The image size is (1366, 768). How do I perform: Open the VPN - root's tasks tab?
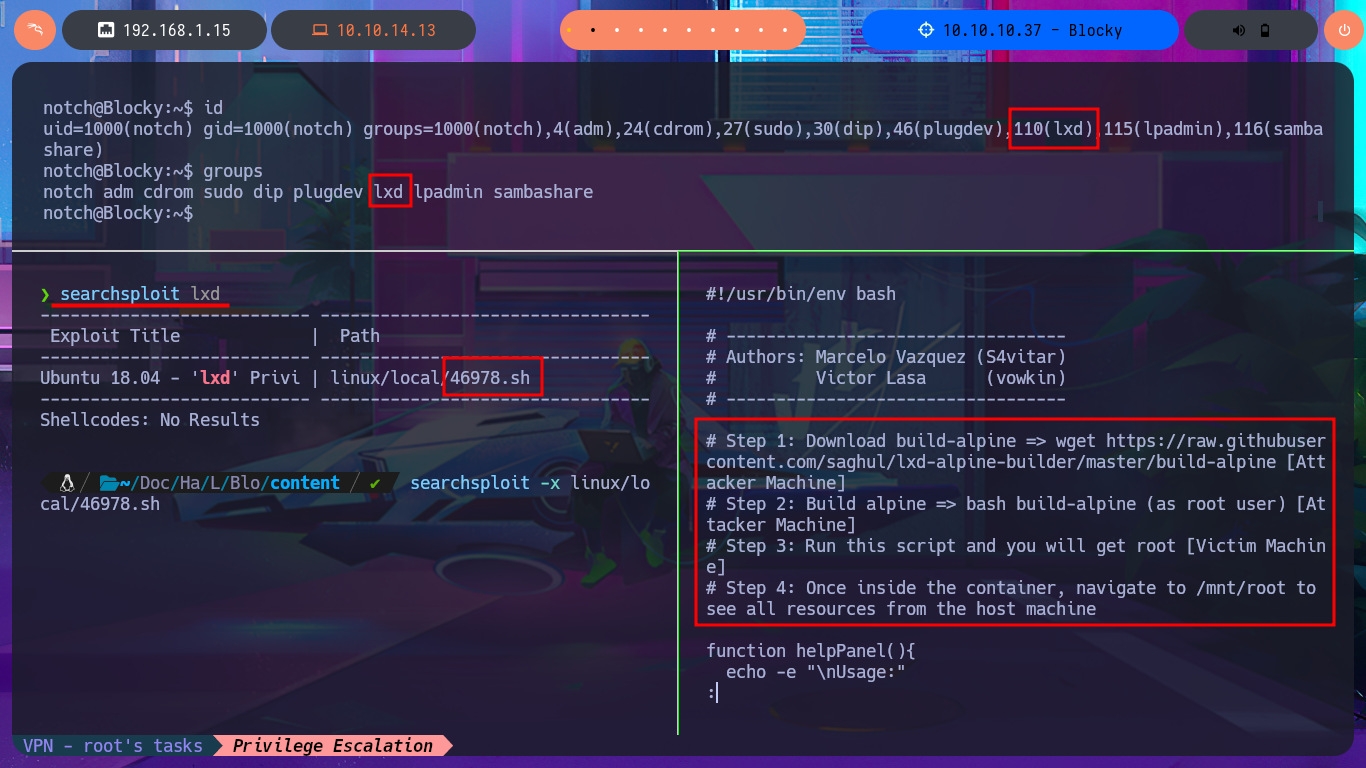[112, 746]
